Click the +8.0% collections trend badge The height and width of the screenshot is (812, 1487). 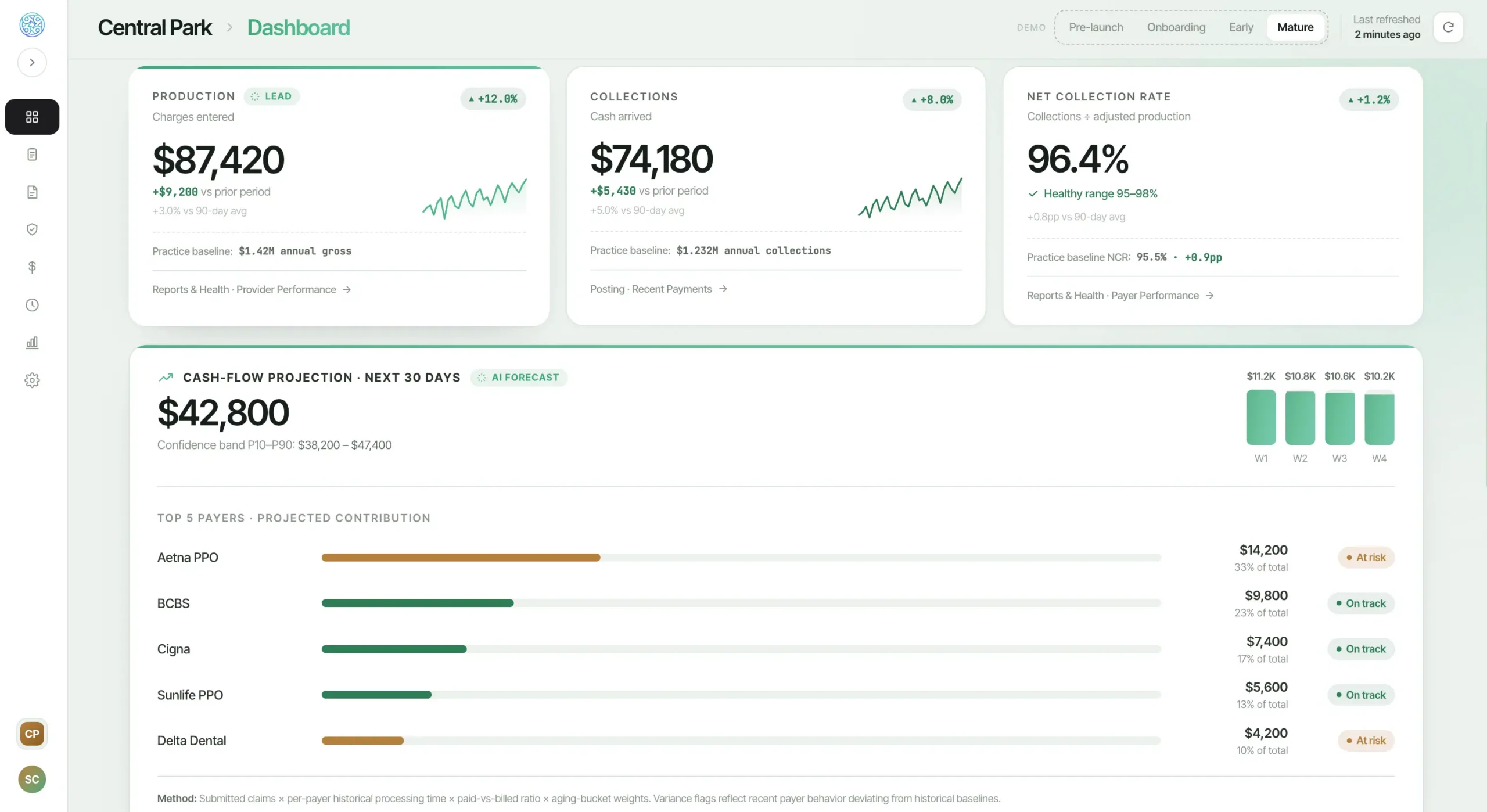[932, 100]
